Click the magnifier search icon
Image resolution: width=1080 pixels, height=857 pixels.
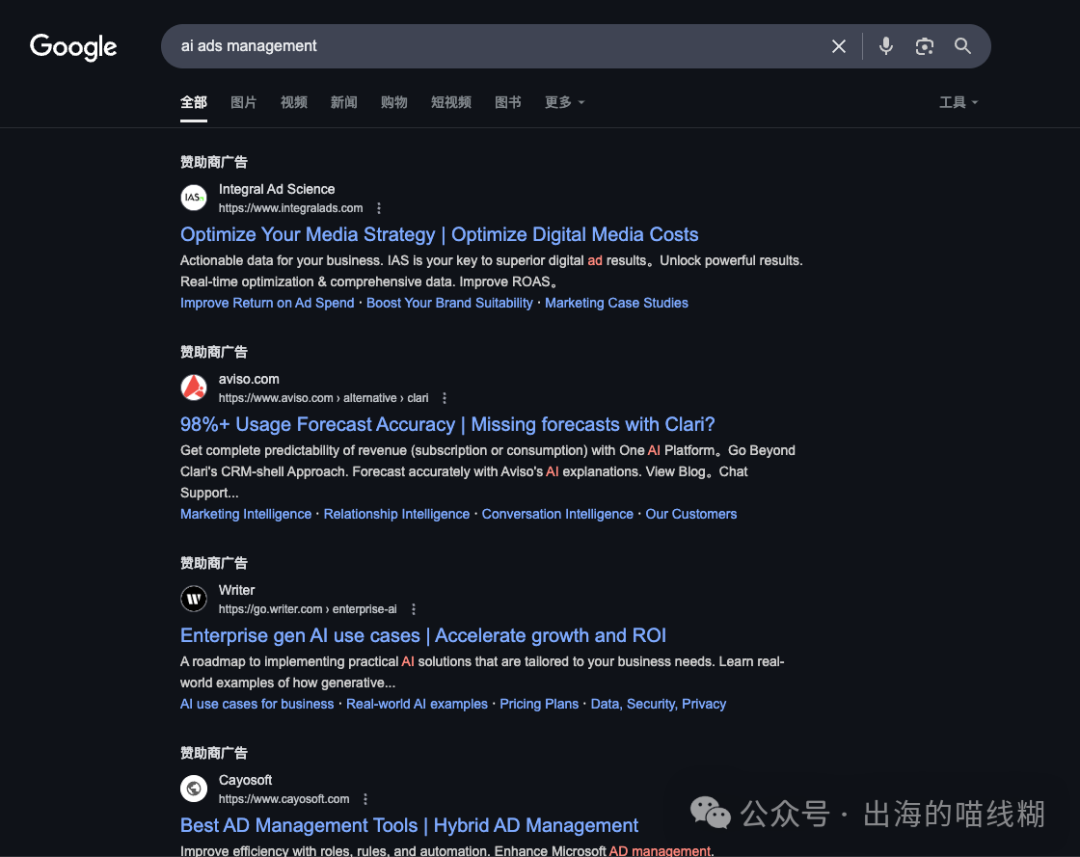pos(962,46)
